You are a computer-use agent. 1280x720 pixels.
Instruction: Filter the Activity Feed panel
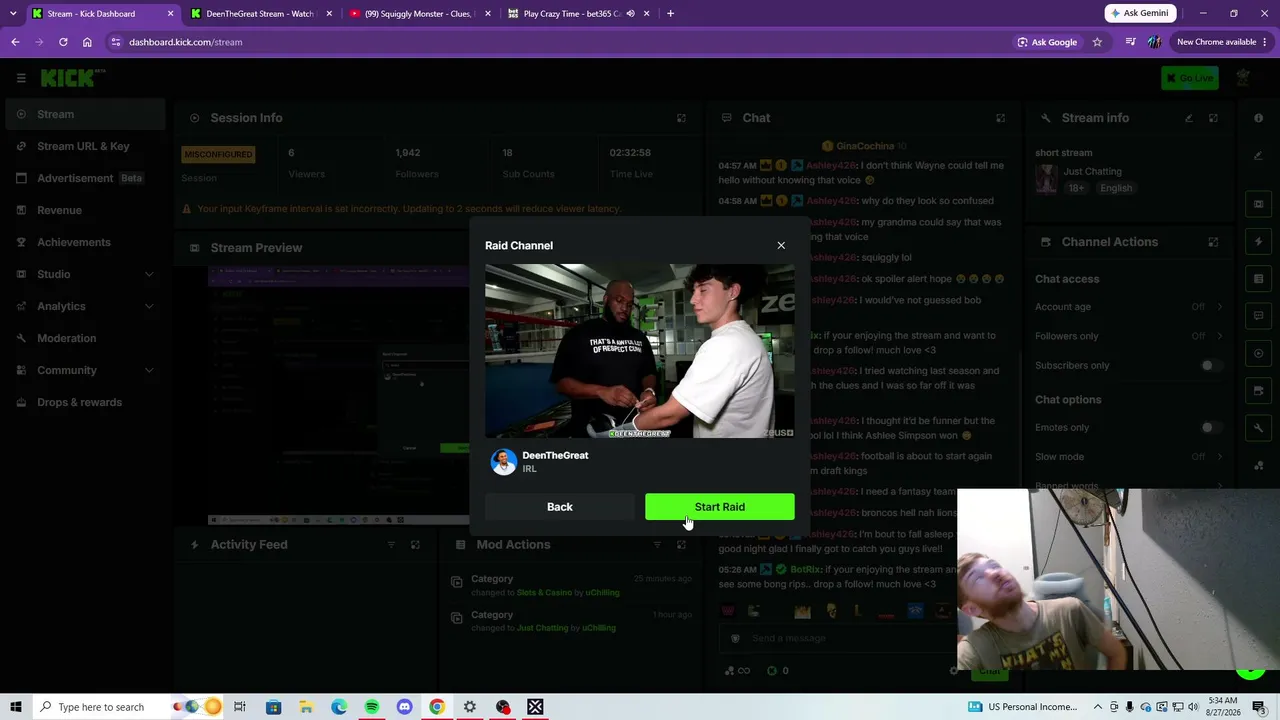click(x=391, y=545)
